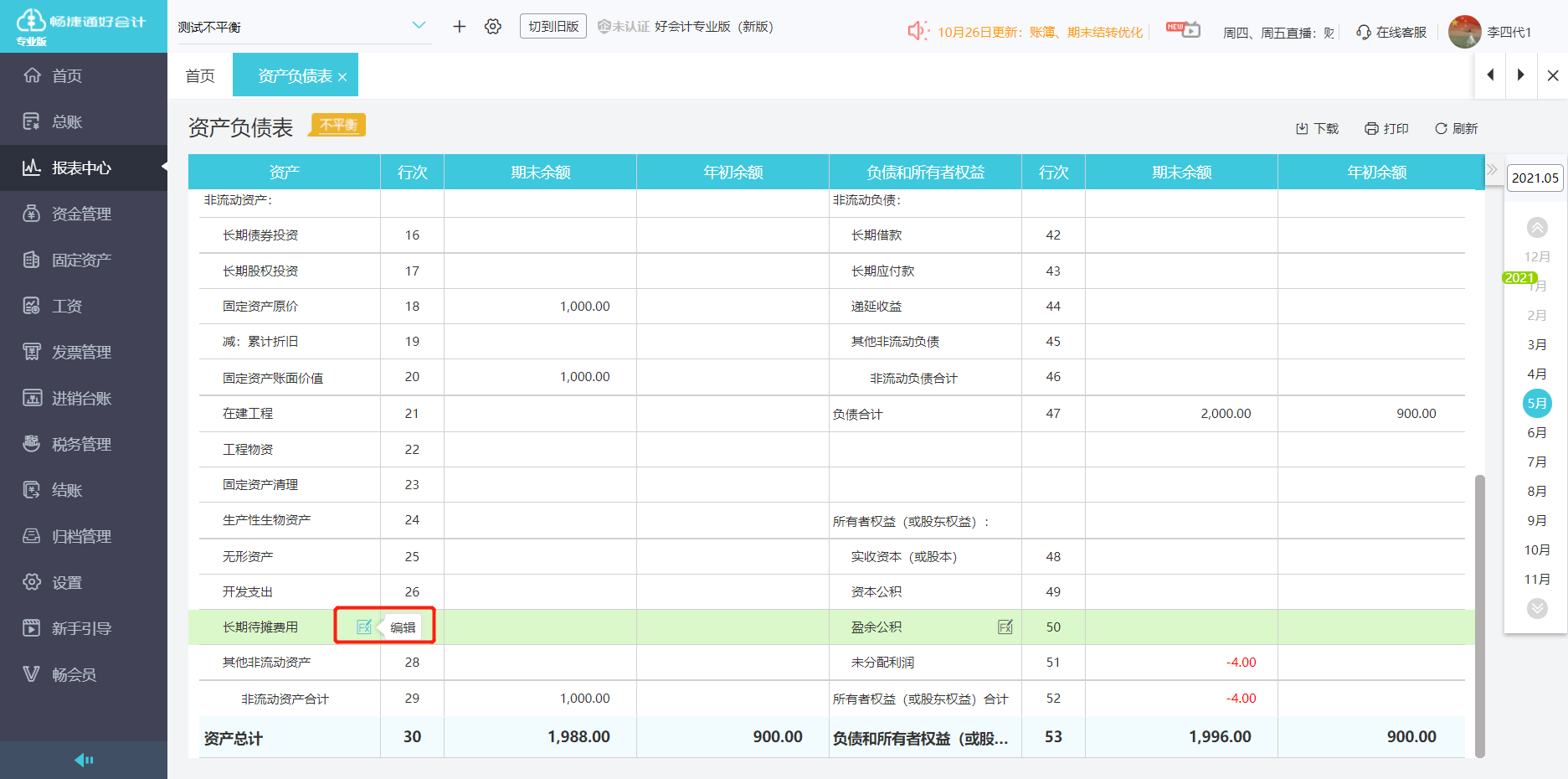1568x779 pixels.
Task: Open 资金管理 module
Action: [x=84, y=214]
